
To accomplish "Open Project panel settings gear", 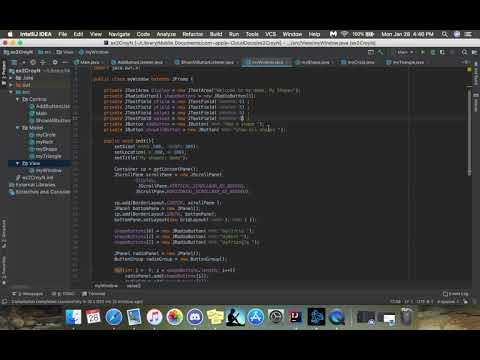I will coord(55,62).
